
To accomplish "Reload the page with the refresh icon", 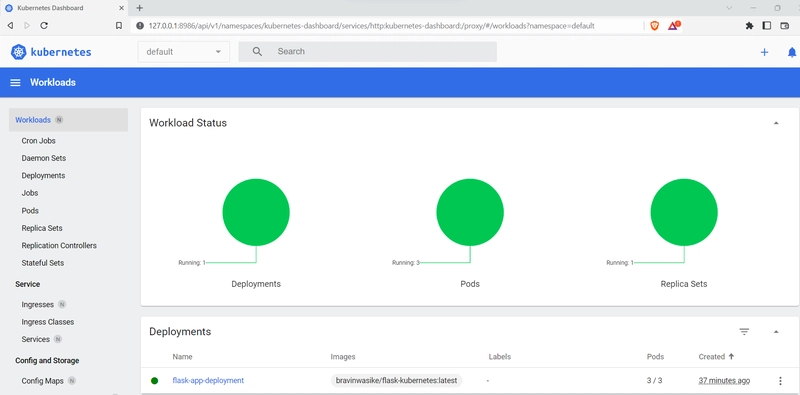I will (x=44, y=26).
